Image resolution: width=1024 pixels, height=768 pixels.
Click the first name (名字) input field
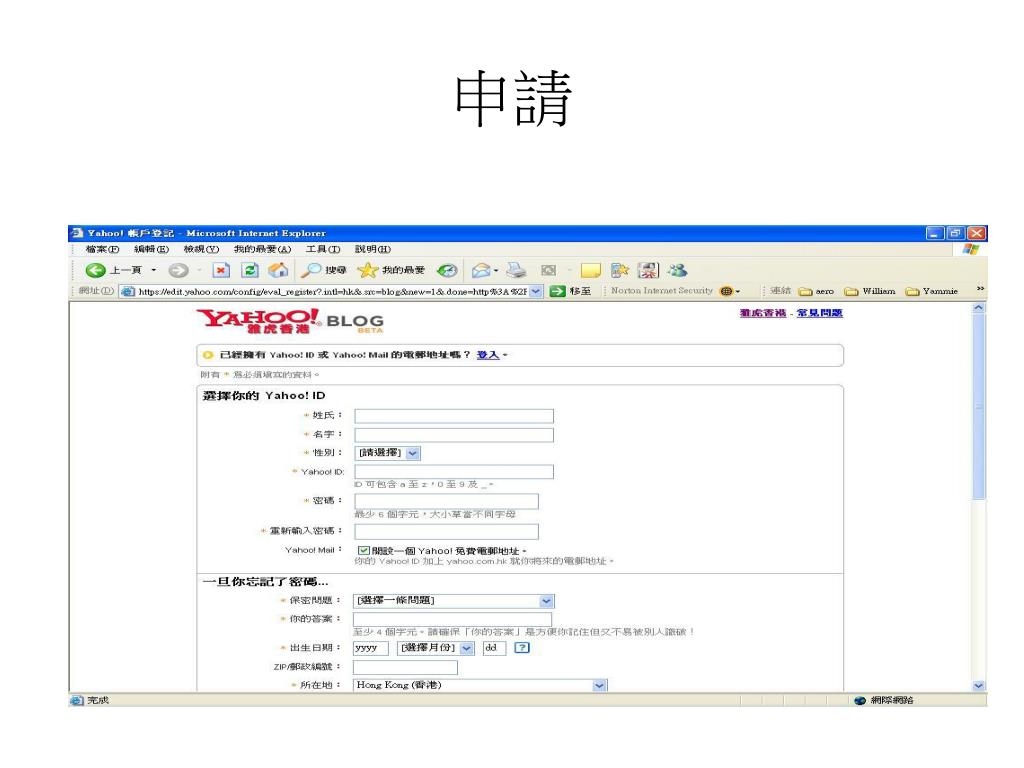pos(454,435)
